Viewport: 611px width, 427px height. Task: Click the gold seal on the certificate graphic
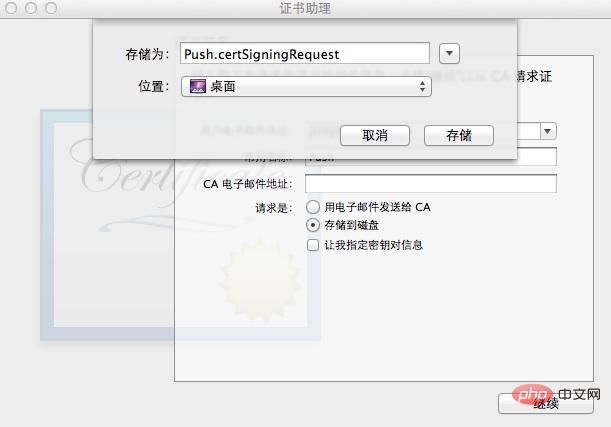click(260, 280)
